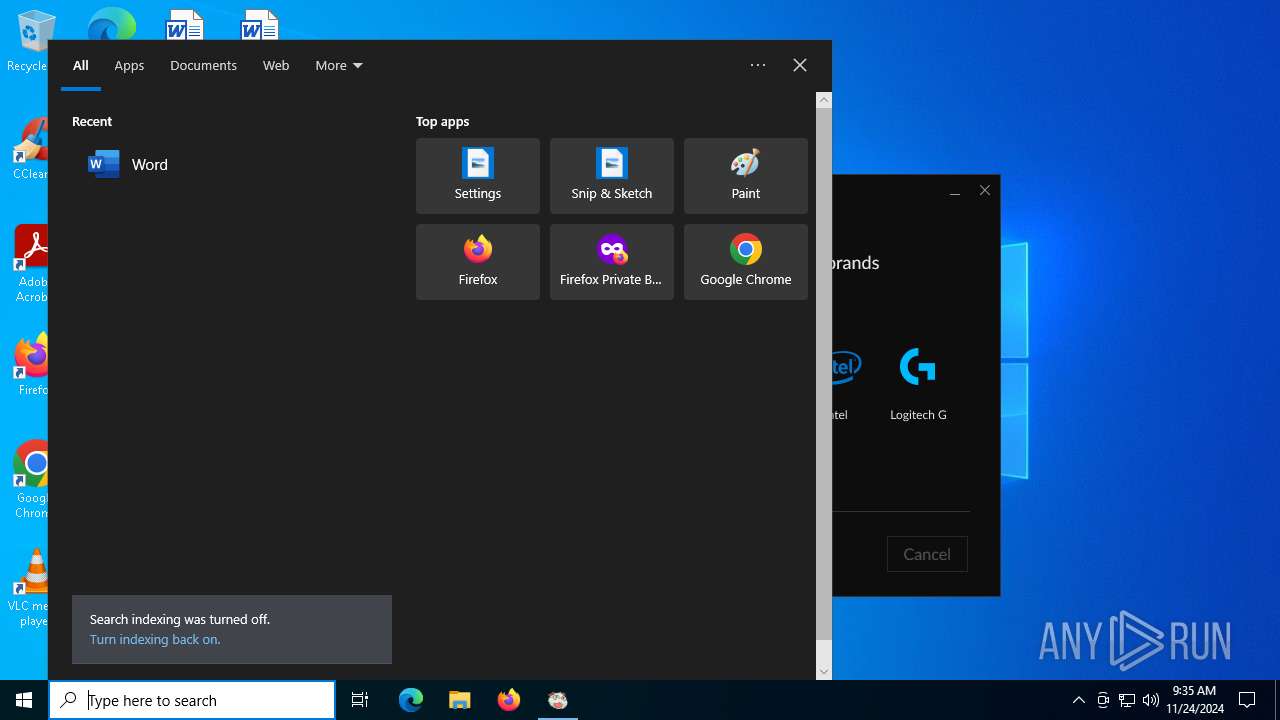This screenshot has height=720, width=1280.
Task: Select the Adobe Acrobat desktop shortcut
Action: [x=31, y=264]
